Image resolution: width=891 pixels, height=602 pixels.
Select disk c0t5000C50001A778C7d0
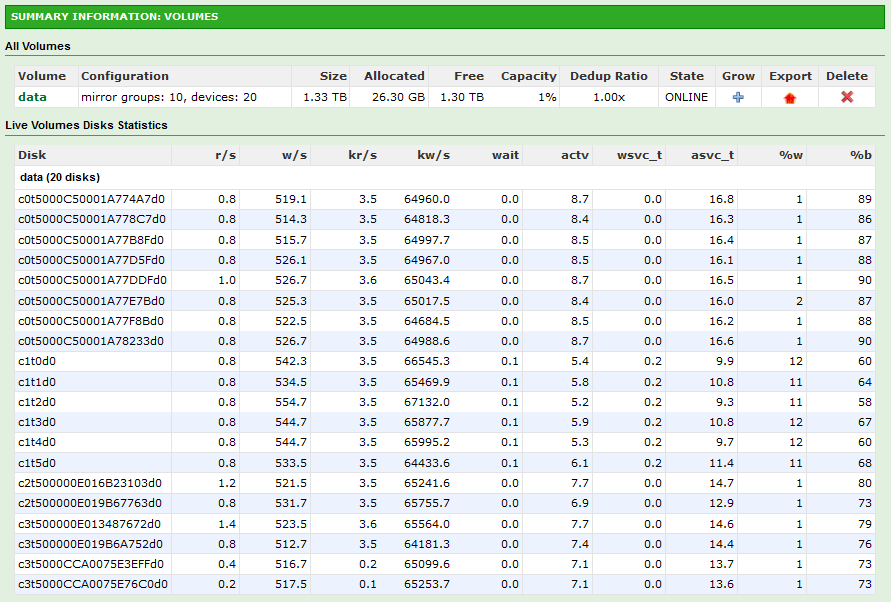click(x=92, y=219)
